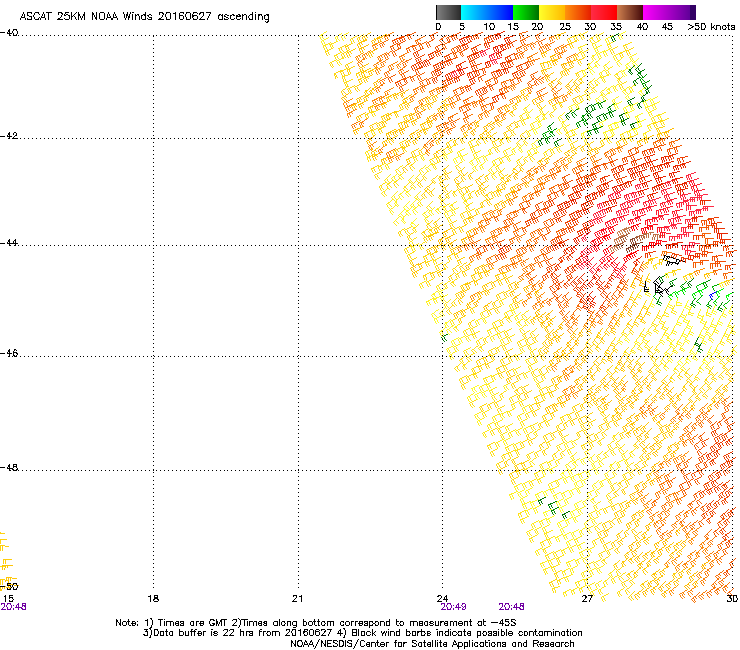Viewport: 740px width, 650px height.
Task: Click the '18' longitude axis label
Action: pos(153,599)
